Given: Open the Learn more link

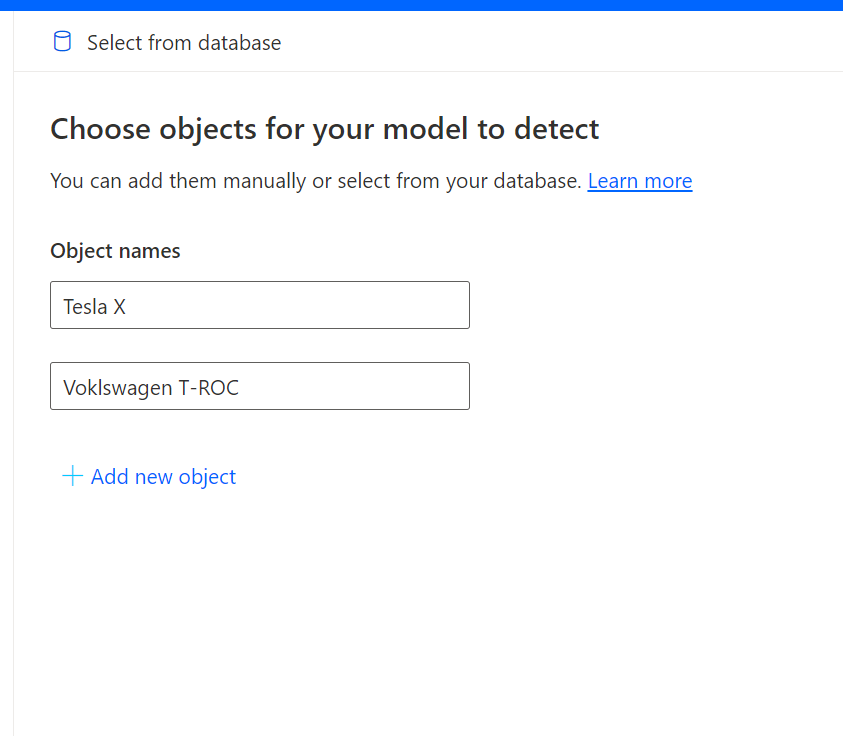Looking at the screenshot, I should click(x=640, y=181).
